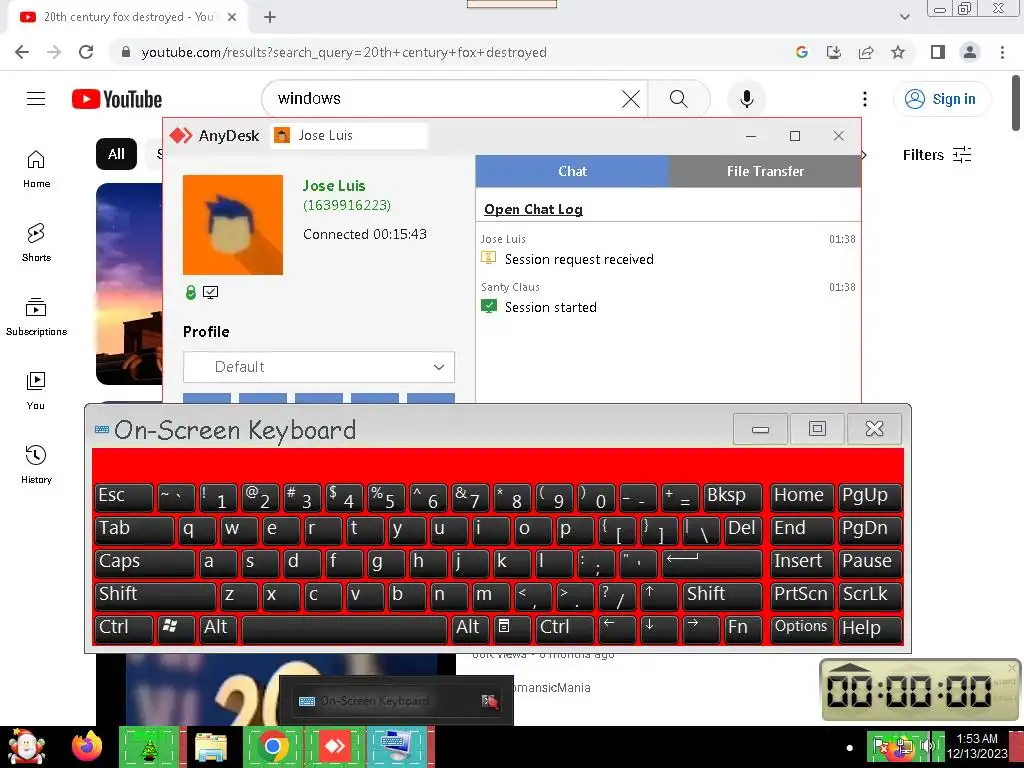
Task: Bookmark this page with star icon
Action: (x=898, y=52)
